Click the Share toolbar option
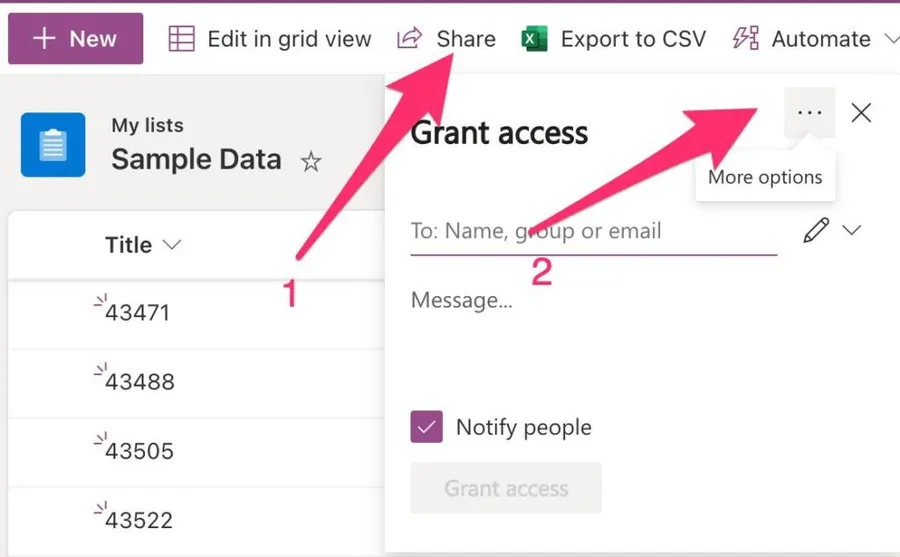The width and height of the screenshot is (900, 557). point(447,39)
